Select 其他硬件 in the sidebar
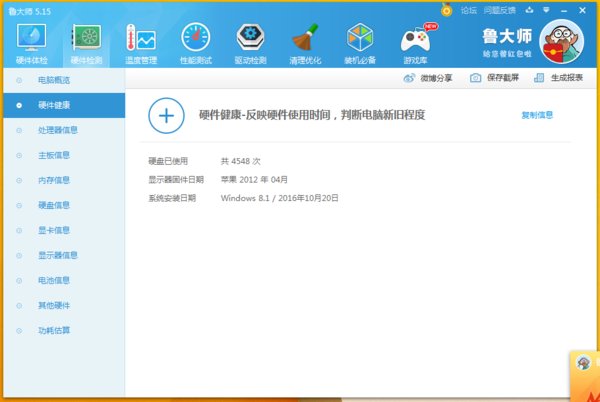Screen dimensions: 600x402 [x=64, y=306]
